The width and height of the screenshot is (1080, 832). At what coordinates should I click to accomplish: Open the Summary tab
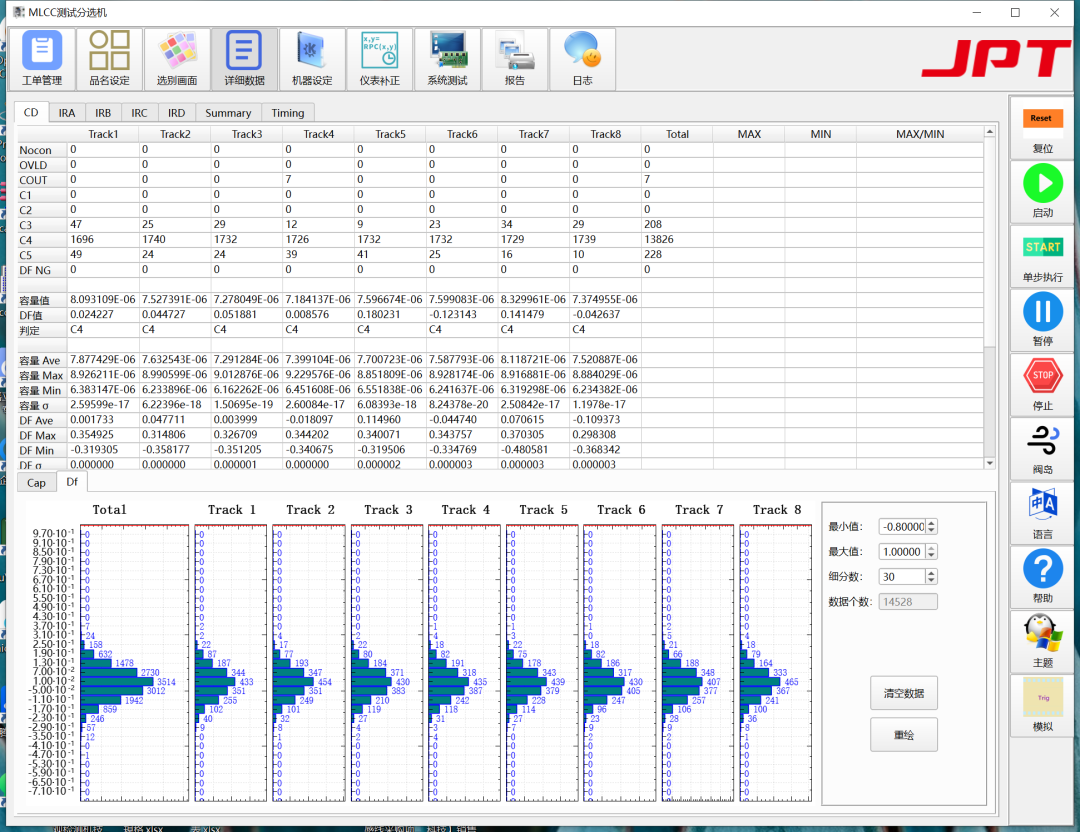click(228, 113)
